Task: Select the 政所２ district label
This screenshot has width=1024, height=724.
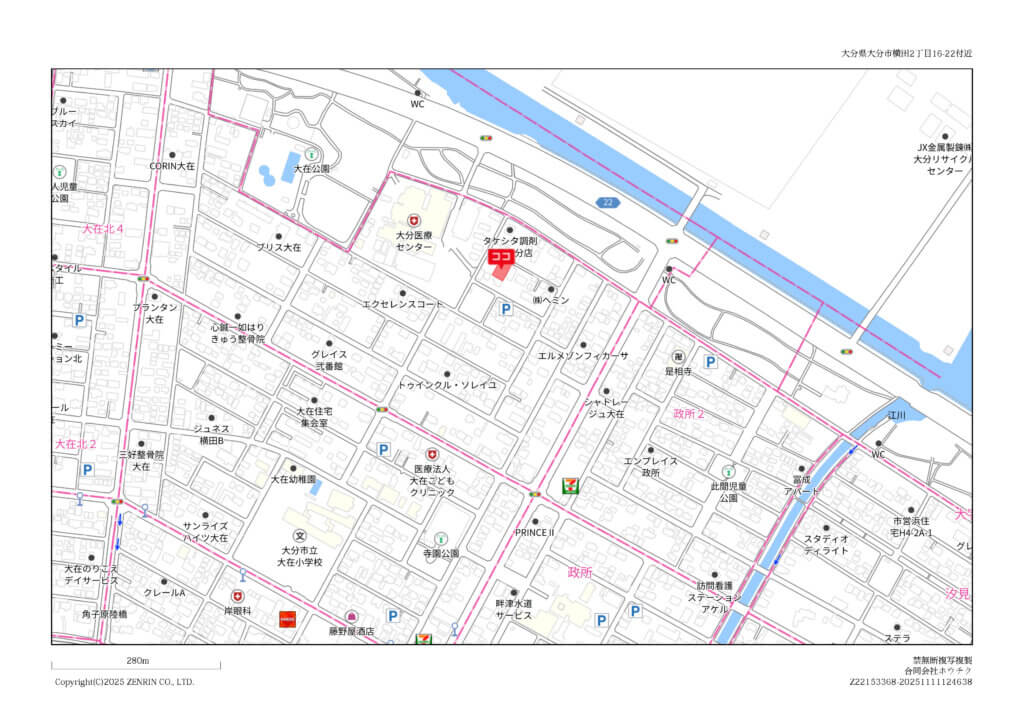Action: (x=689, y=413)
